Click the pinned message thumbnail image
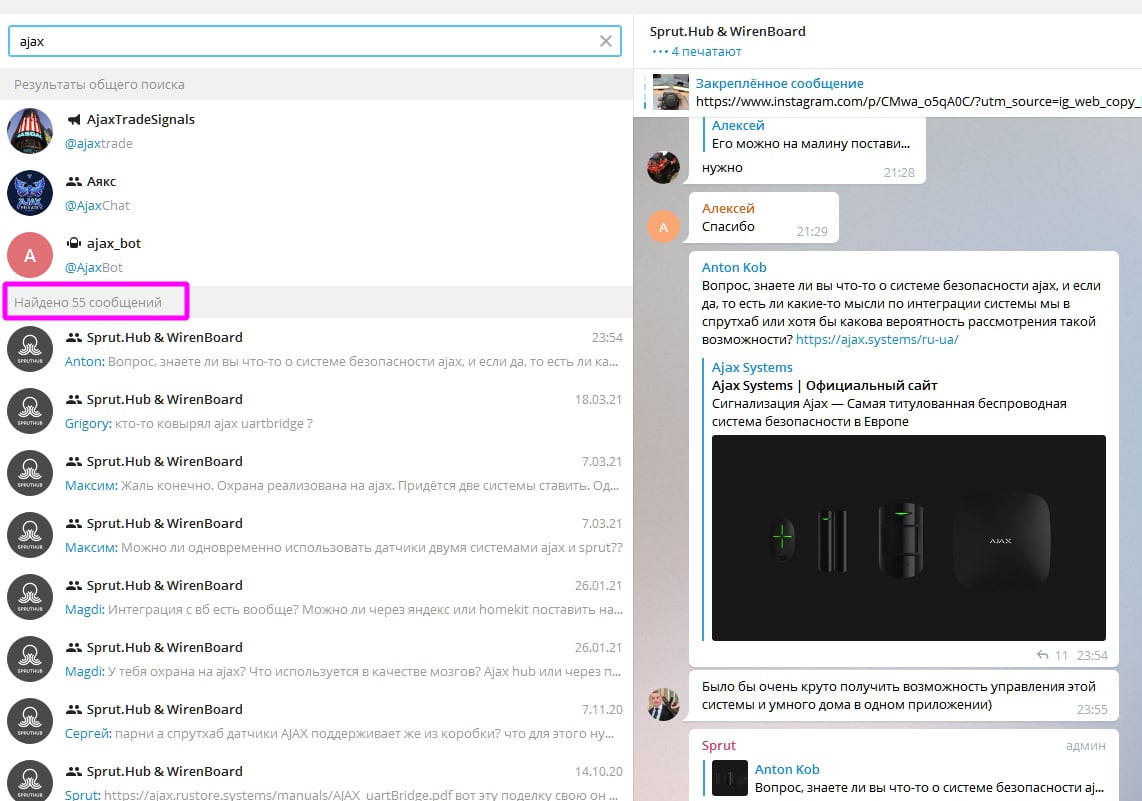This screenshot has width=1142, height=801. click(671, 92)
